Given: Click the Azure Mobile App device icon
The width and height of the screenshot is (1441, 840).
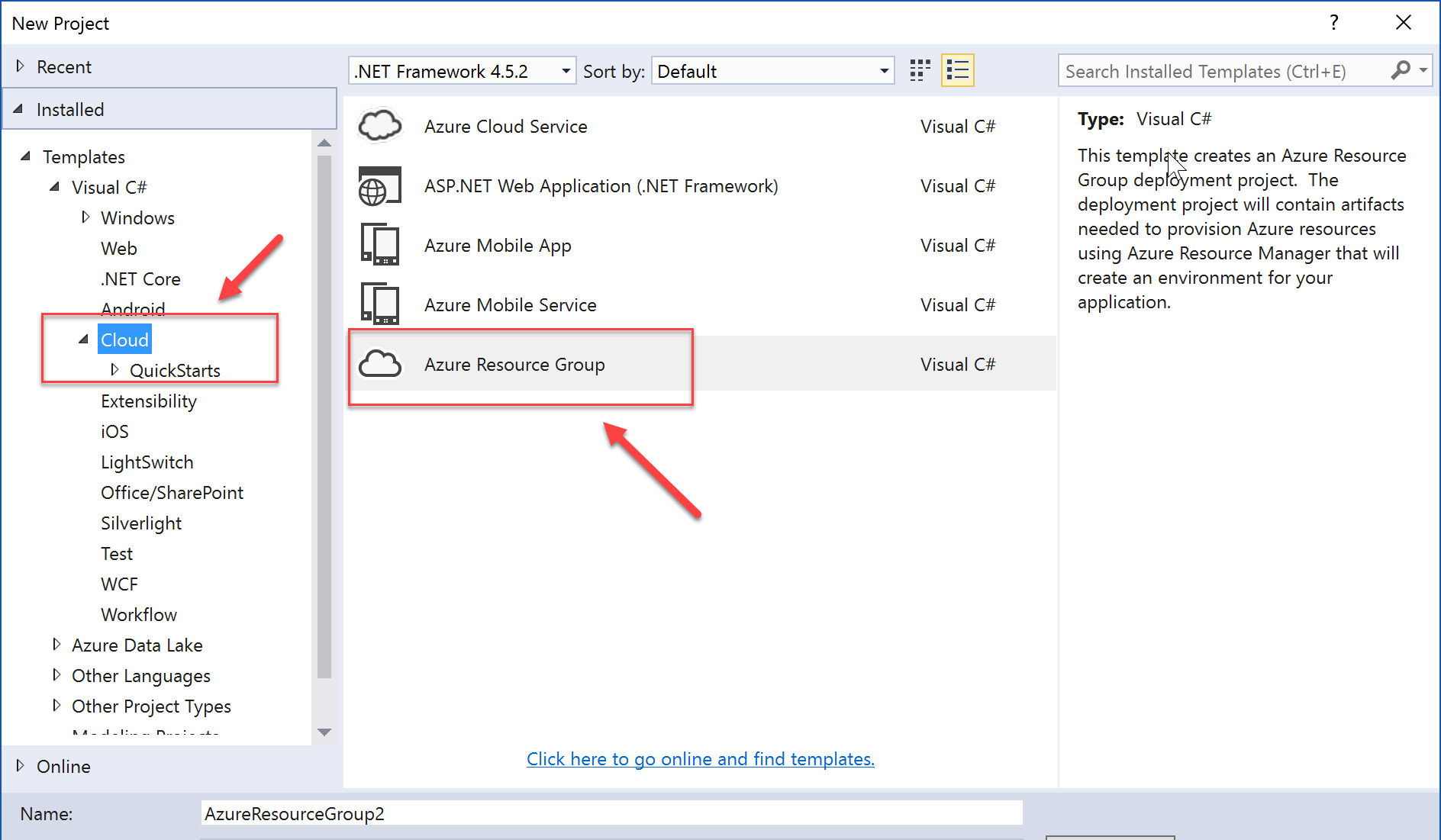Looking at the screenshot, I should (x=379, y=245).
